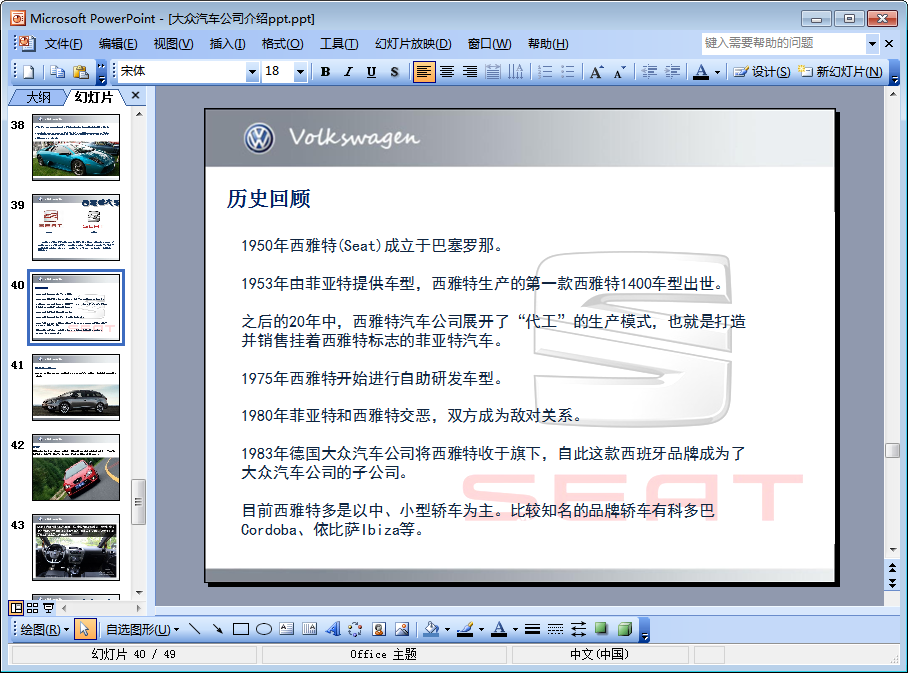Close the slide thumbnail pane
Viewport: 908px width, 673px height.
point(136,96)
